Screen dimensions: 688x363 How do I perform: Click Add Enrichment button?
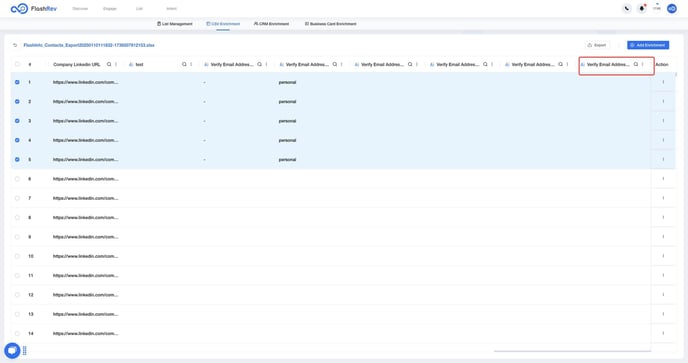tap(648, 45)
